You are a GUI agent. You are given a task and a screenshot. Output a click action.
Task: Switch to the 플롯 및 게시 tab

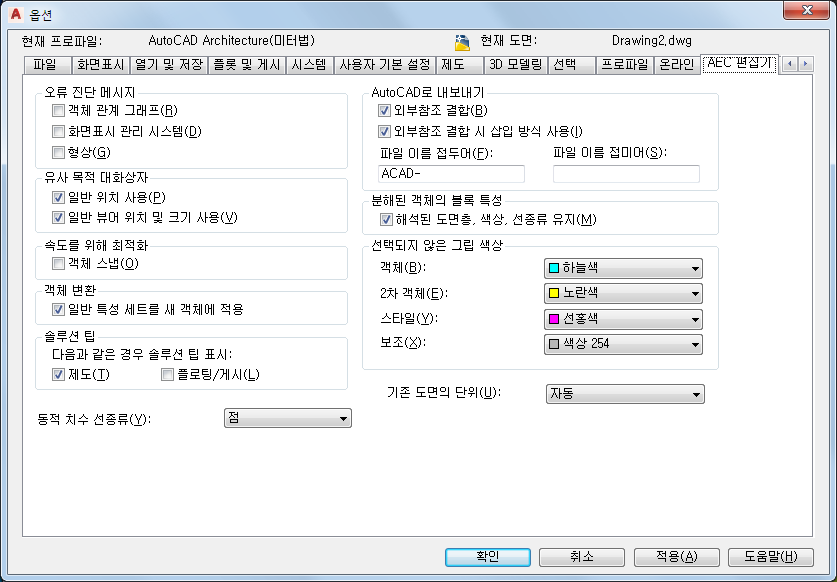pos(247,65)
